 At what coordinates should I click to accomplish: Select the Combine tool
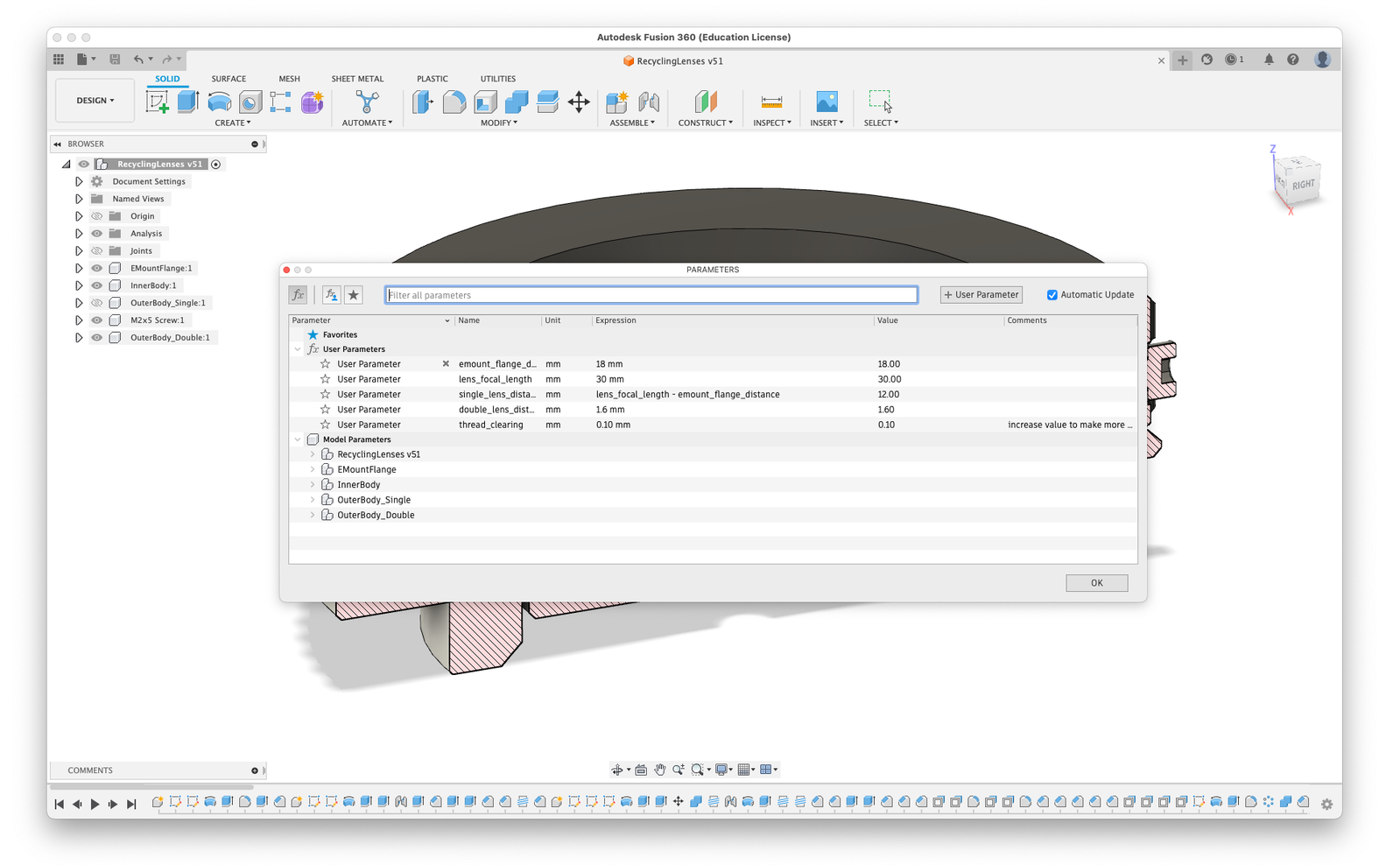517,102
